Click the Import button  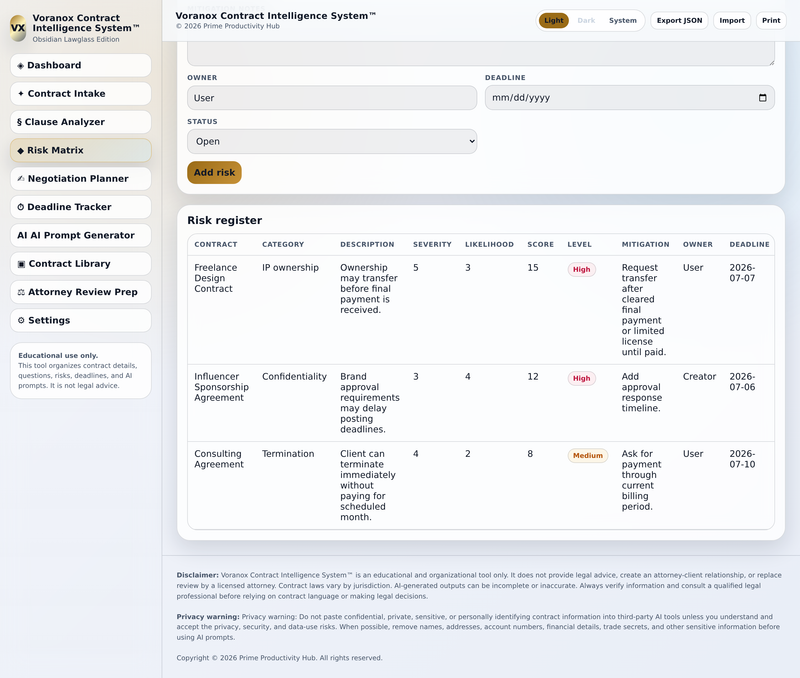click(732, 21)
